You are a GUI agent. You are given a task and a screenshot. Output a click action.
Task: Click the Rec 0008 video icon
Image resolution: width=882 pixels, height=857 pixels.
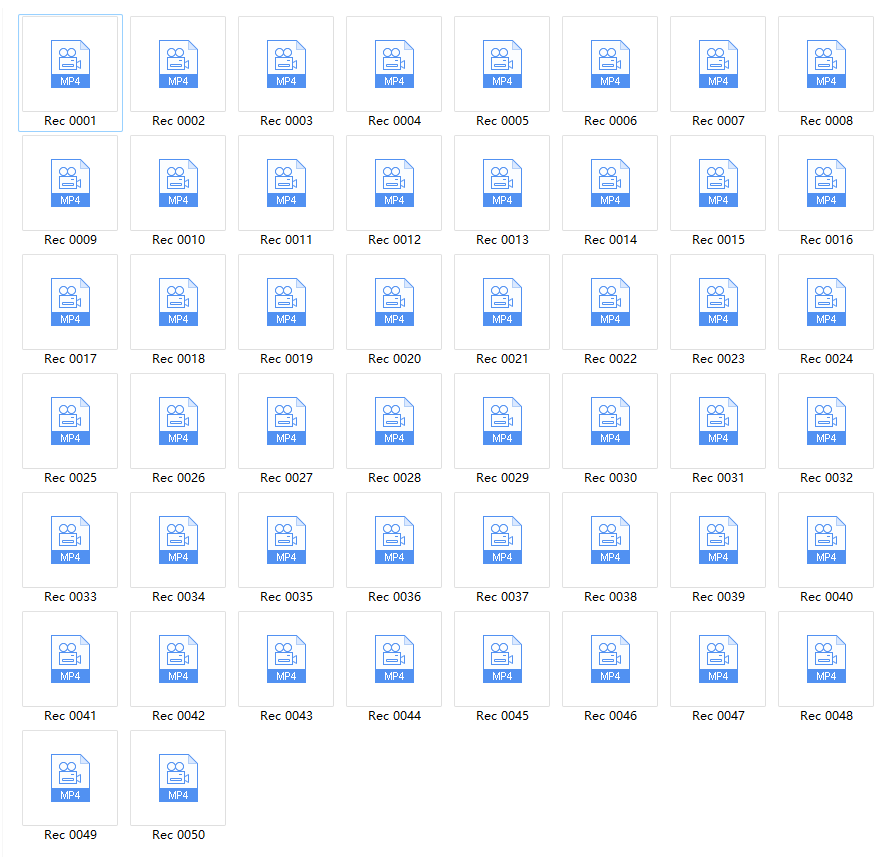click(x=826, y=64)
